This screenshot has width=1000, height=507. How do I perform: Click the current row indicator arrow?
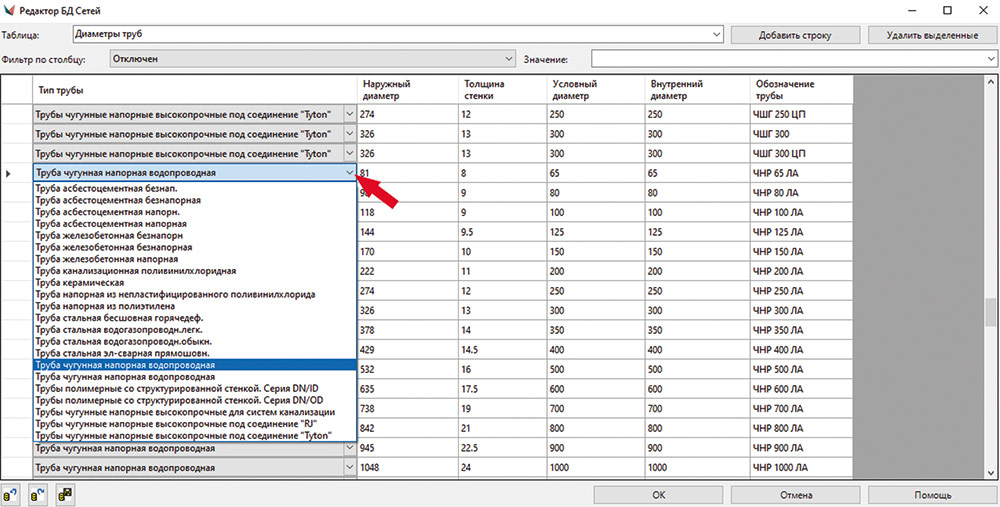pyautogui.click(x=10, y=173)
